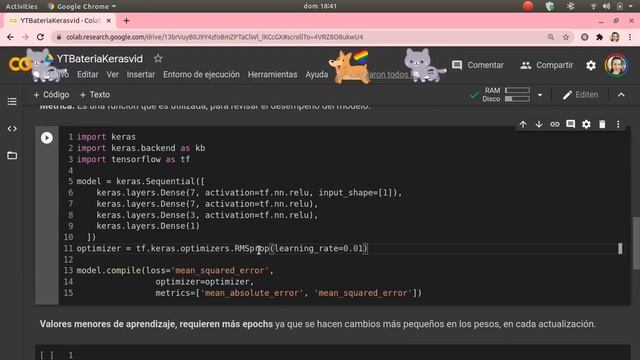The height and width of the screenshot is (360, 640).
Task: Open the Editen editing mode button
Action: [x=580, y=95]
